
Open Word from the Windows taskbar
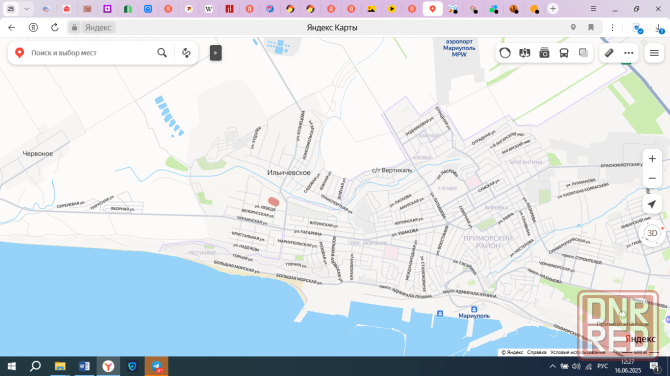[84, 366]
